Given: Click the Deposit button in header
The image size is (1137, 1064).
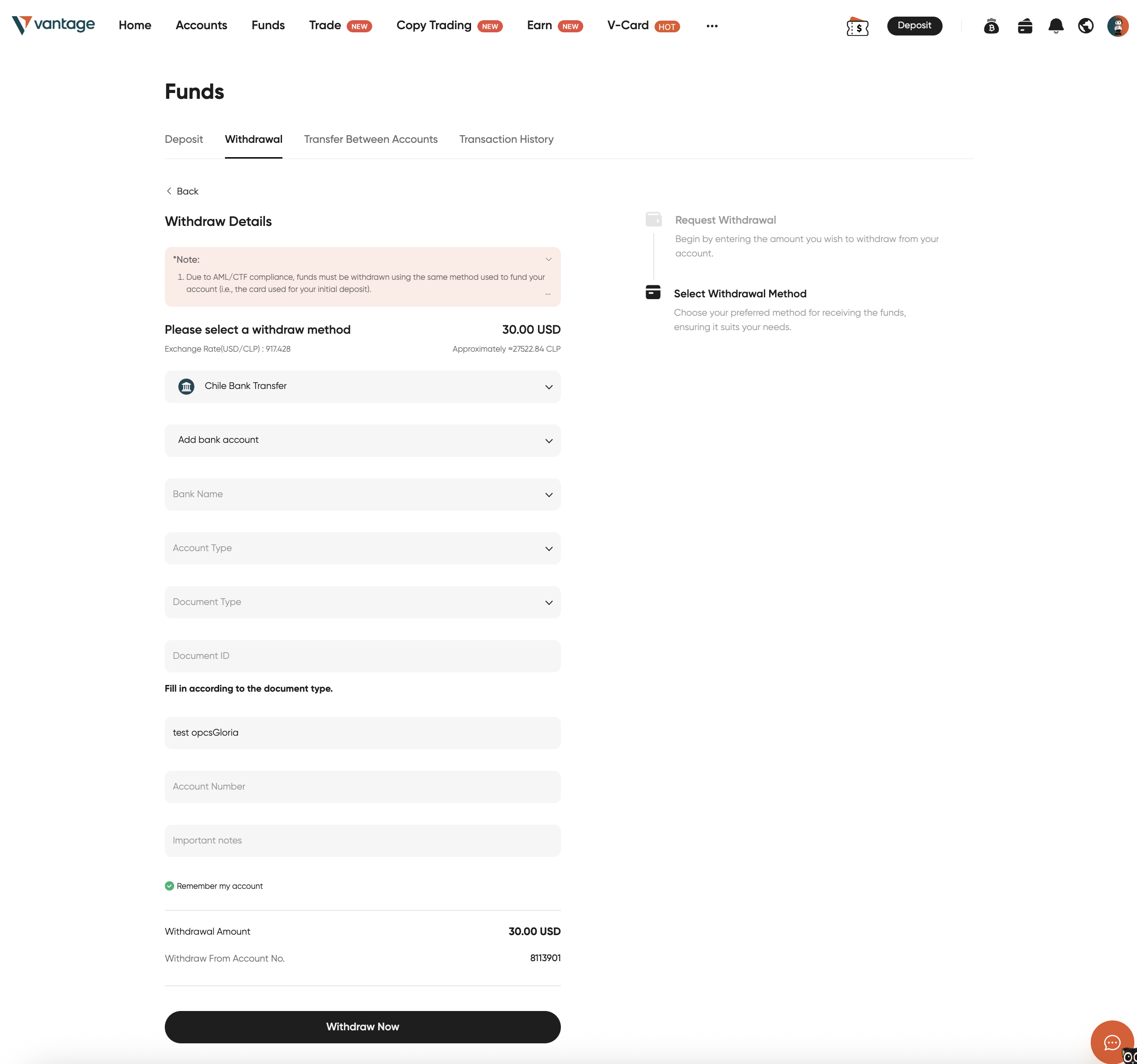Looking at the screenshot, I should 914,26.
